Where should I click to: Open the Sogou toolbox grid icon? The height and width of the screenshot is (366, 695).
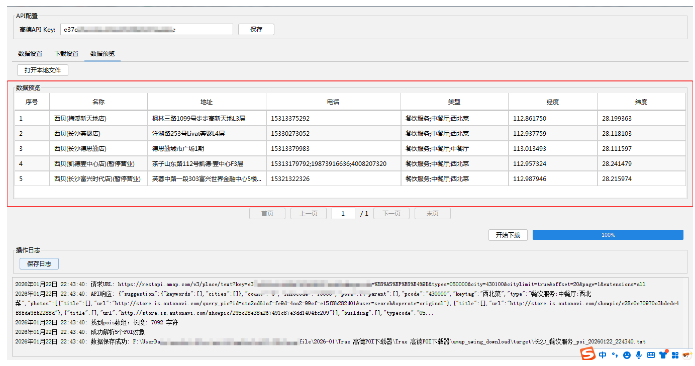(x=675, y=355)
